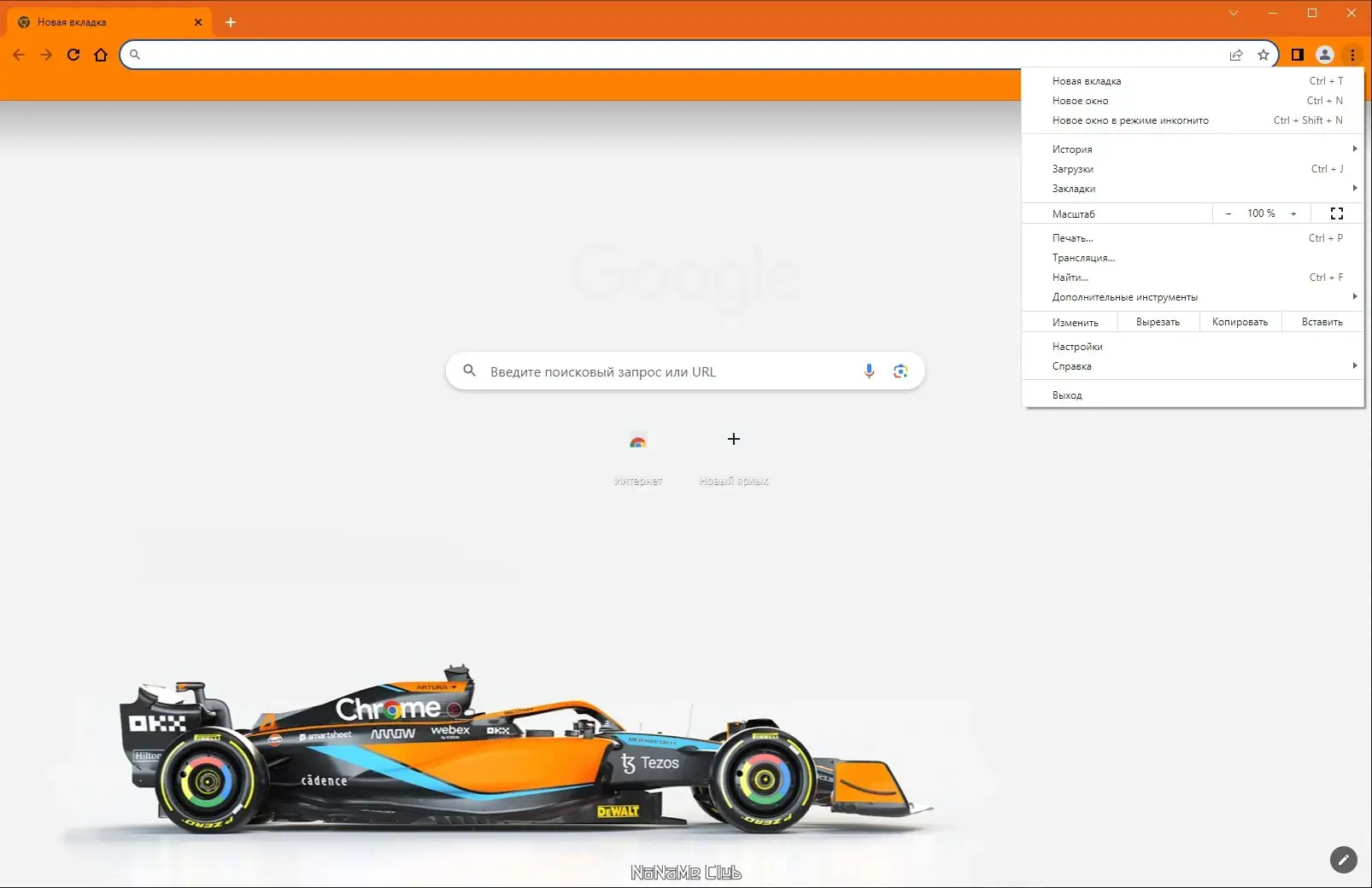Open Загрузки from the menu
The height and width of the screenshot is (888, 1372).
1193,169
